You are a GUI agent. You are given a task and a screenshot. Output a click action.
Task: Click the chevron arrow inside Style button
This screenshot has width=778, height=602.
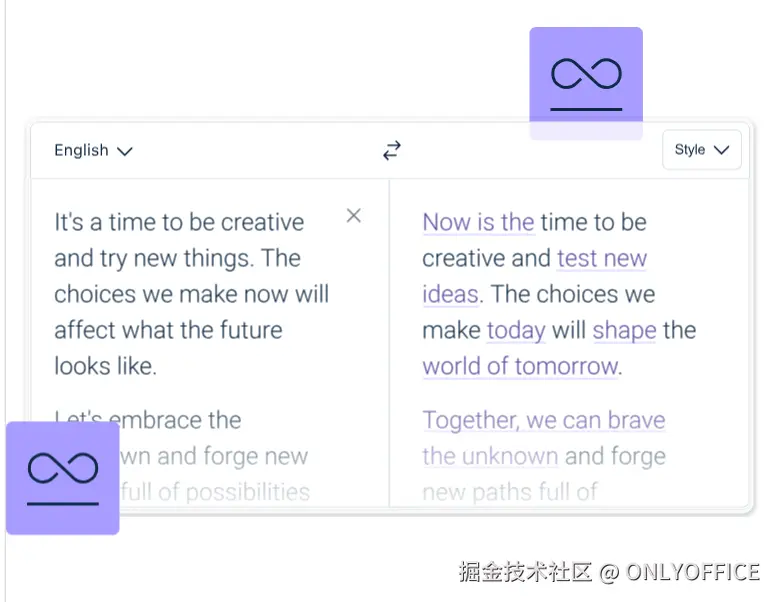click(x=721, y=150)
